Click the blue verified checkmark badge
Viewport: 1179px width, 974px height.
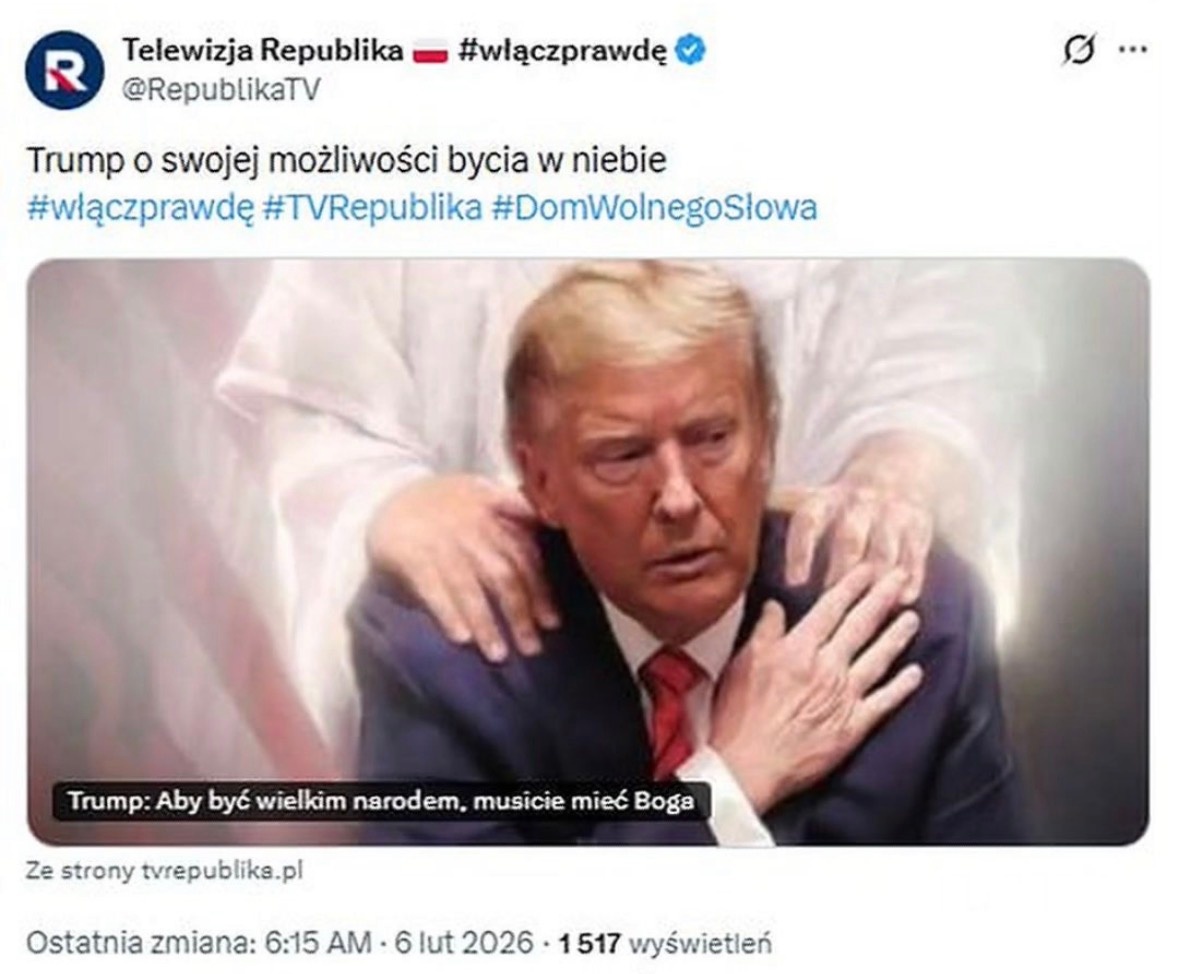pyautogui.click(x=690, y=50)
